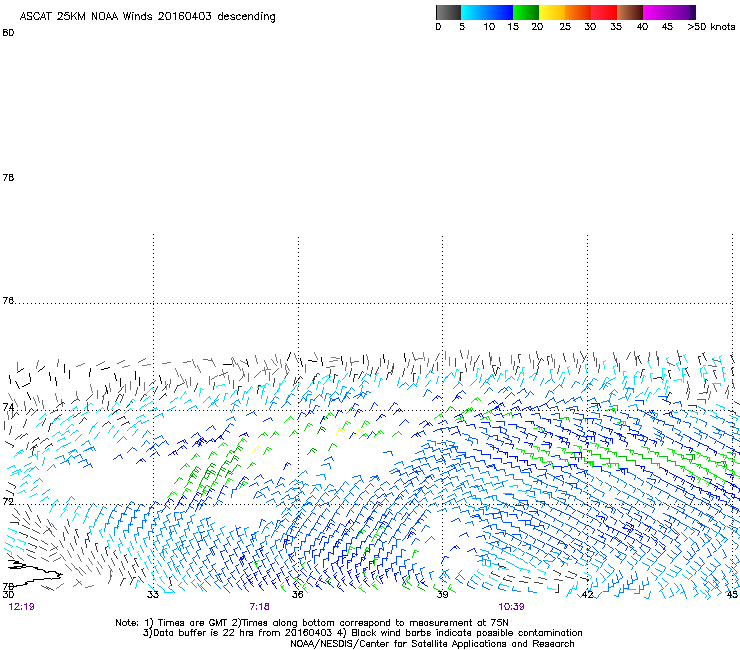
Task: Click the longitude label '42' on the bottom axis
Action: coord(587,594)
